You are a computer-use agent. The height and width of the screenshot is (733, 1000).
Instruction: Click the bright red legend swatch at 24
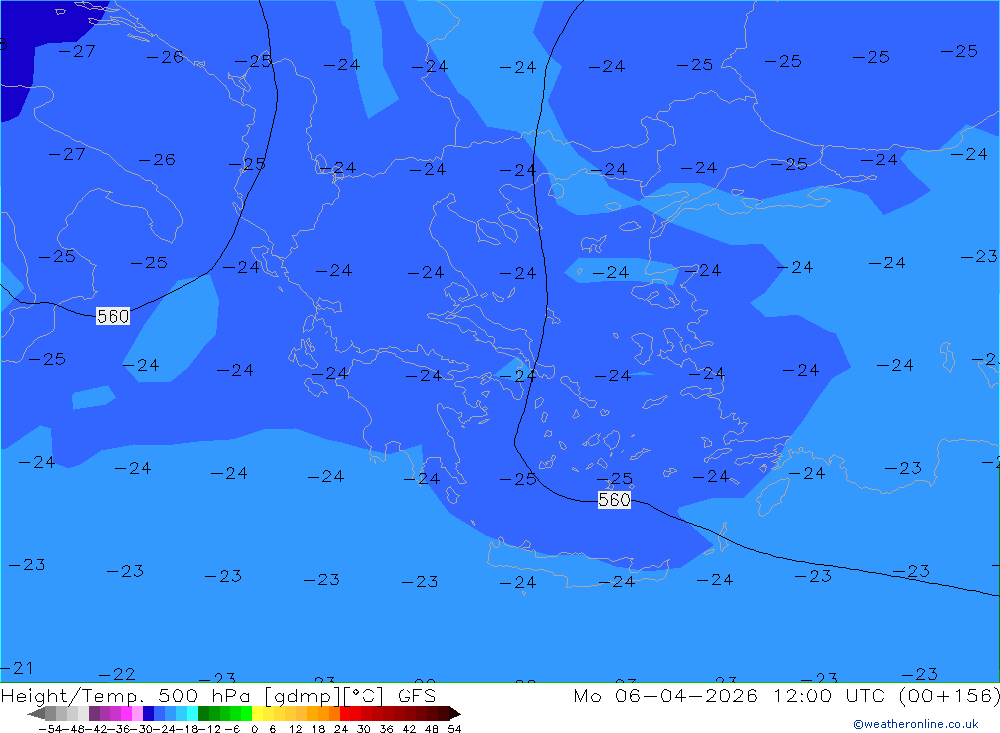pyautogui.click(x=345, y=714)
